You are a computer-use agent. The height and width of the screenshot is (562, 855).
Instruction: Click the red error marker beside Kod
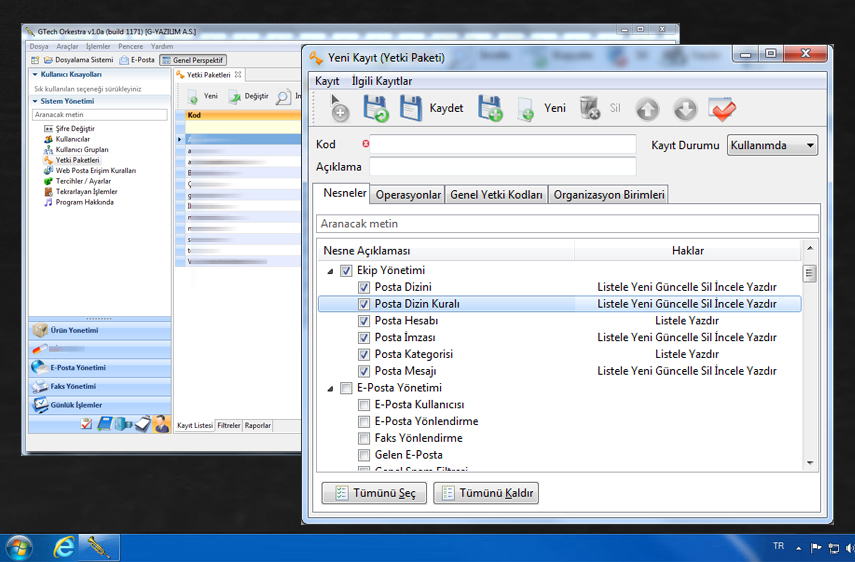click(x=365, y=143)
